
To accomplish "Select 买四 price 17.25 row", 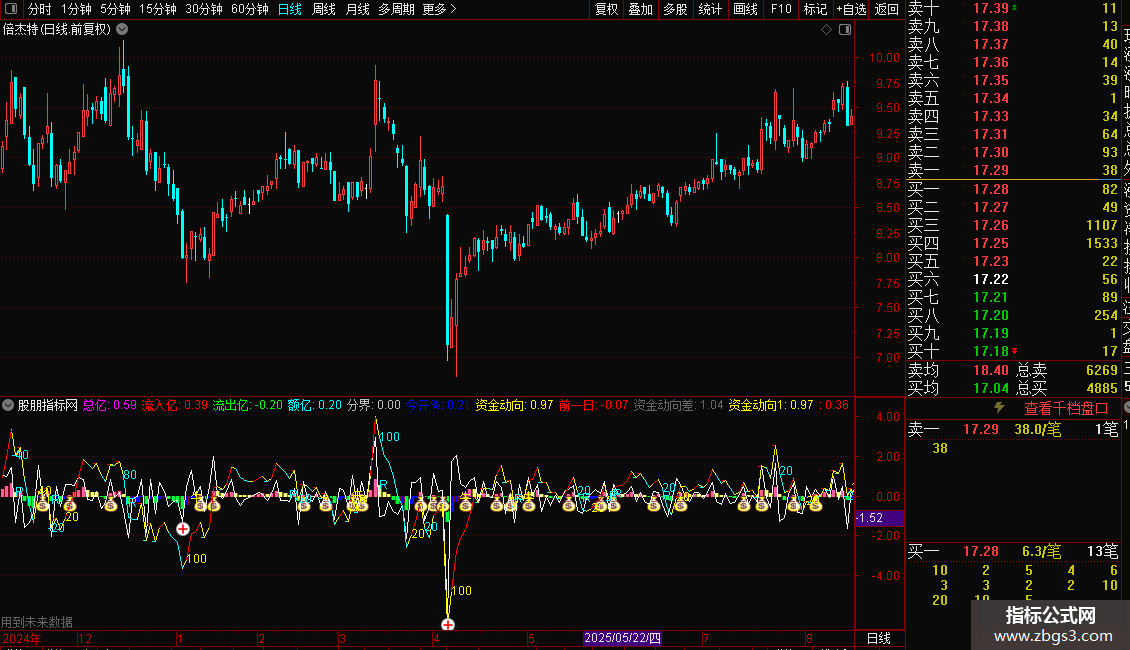I will point(1013,243).
